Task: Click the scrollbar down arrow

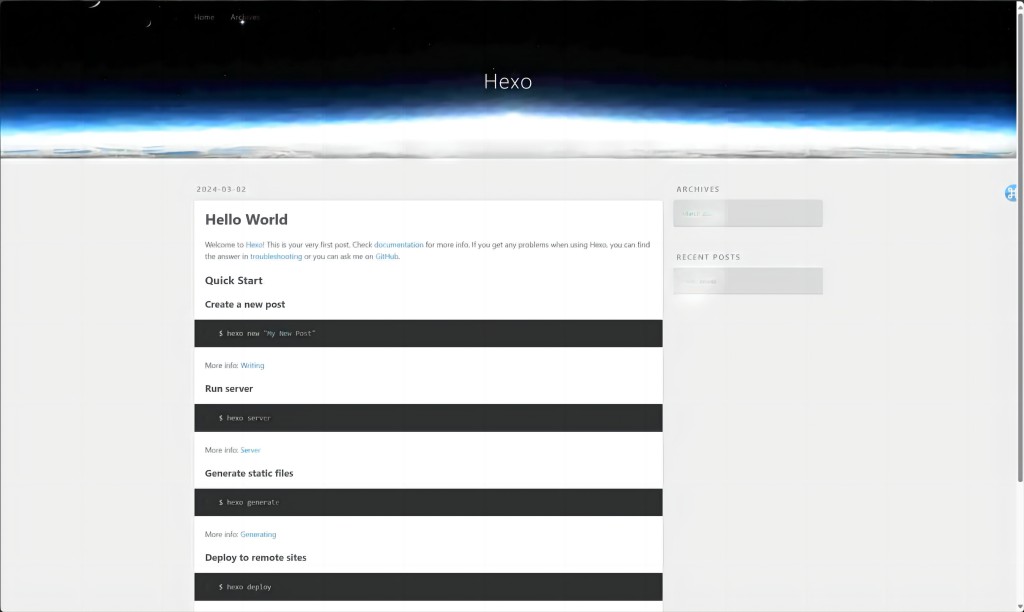Action: pos(1020,608)
